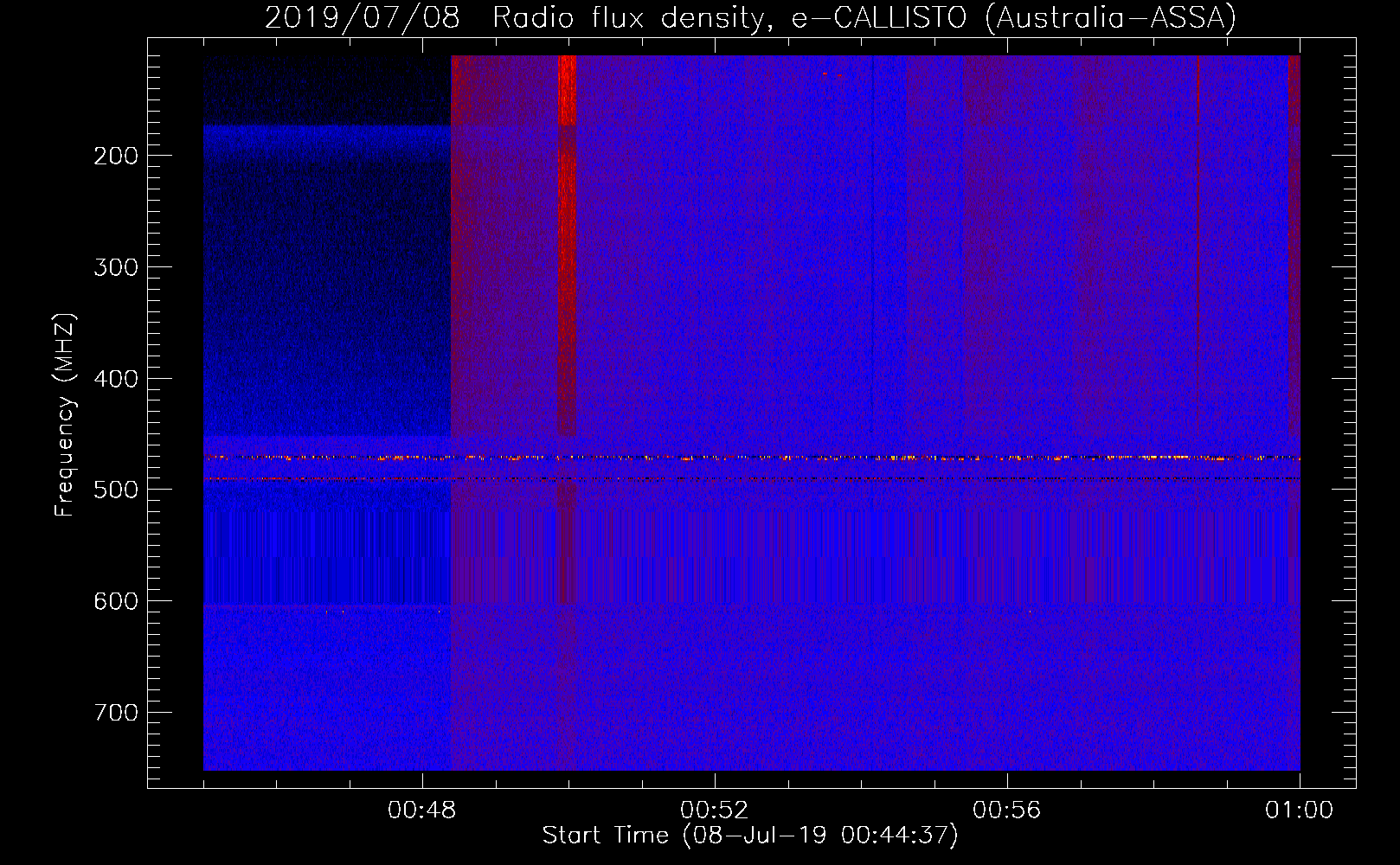The image size is (1400, 865).
Task: Click the 00:48 time tick label
Action: 422,811
